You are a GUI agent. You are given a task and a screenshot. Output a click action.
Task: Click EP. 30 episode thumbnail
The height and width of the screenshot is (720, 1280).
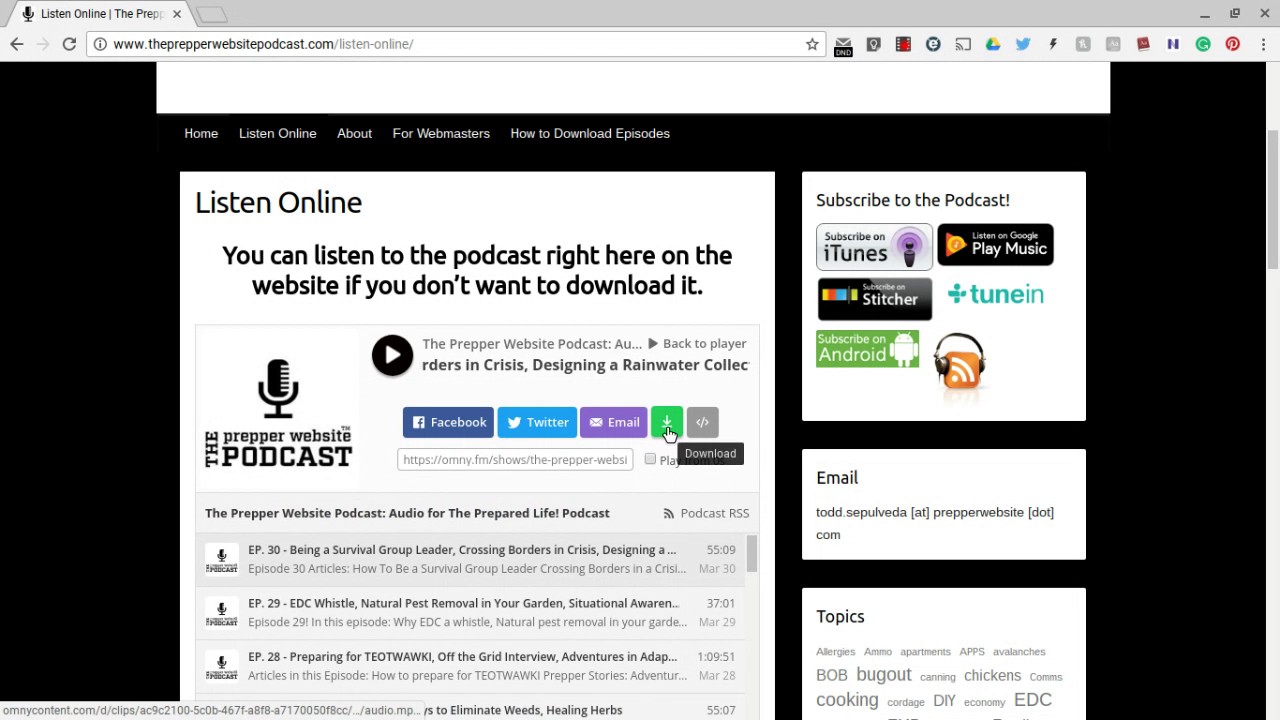coord(222,559)
